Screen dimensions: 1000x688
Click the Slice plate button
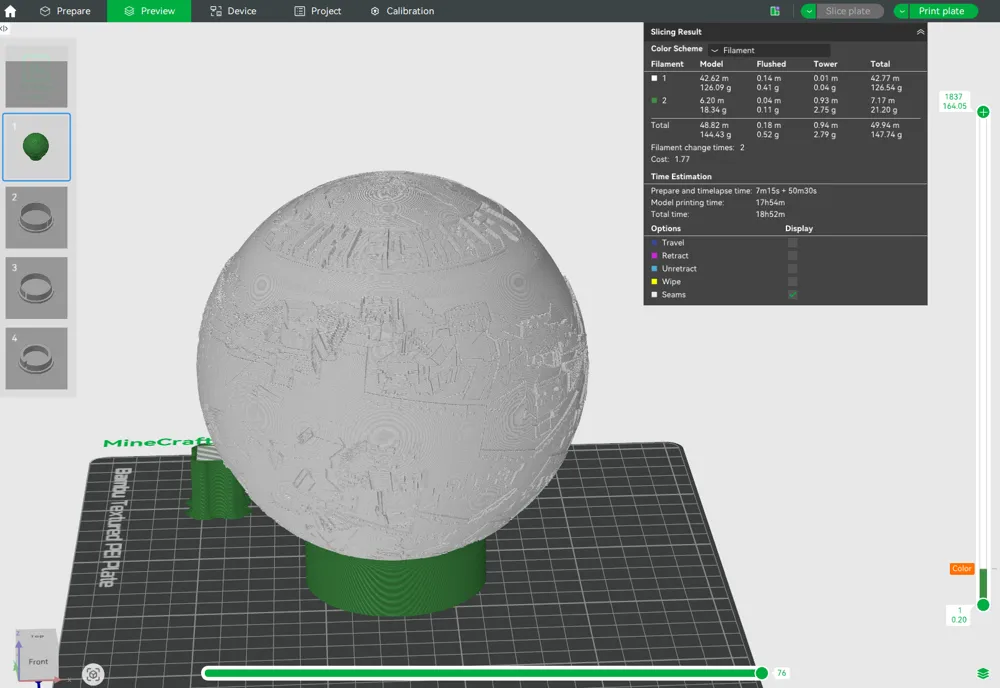tap(851, 11)
